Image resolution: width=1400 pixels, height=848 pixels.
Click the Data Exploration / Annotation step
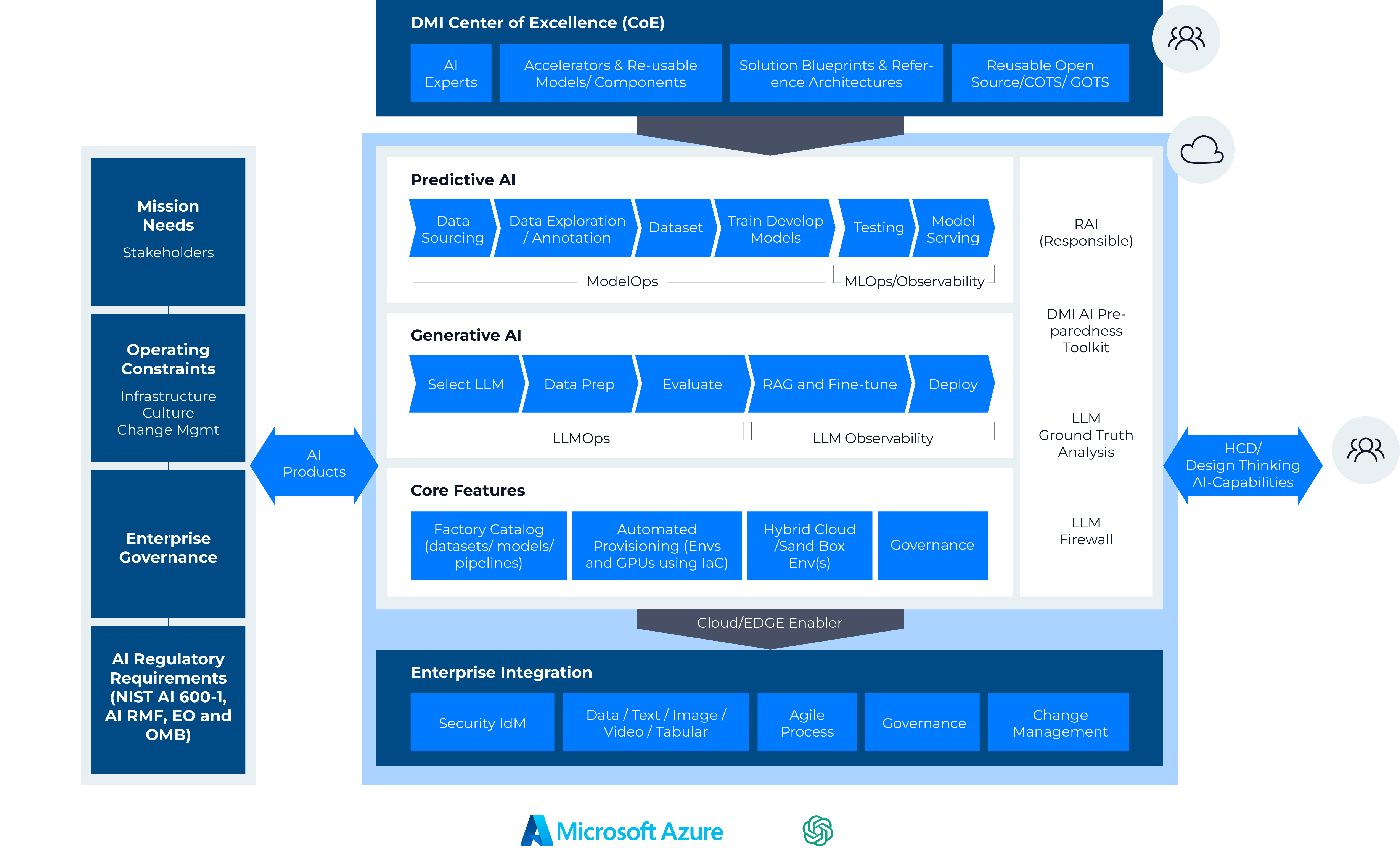[x=566, y=229]
